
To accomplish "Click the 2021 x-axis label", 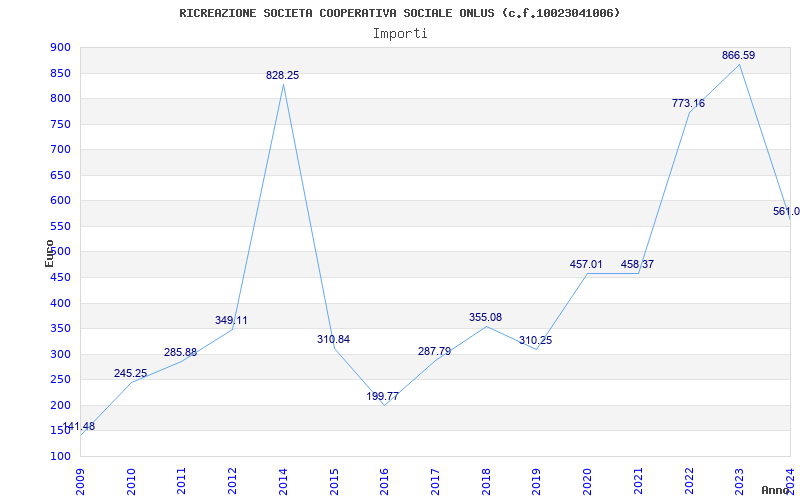I will click(x=638, y=482).
